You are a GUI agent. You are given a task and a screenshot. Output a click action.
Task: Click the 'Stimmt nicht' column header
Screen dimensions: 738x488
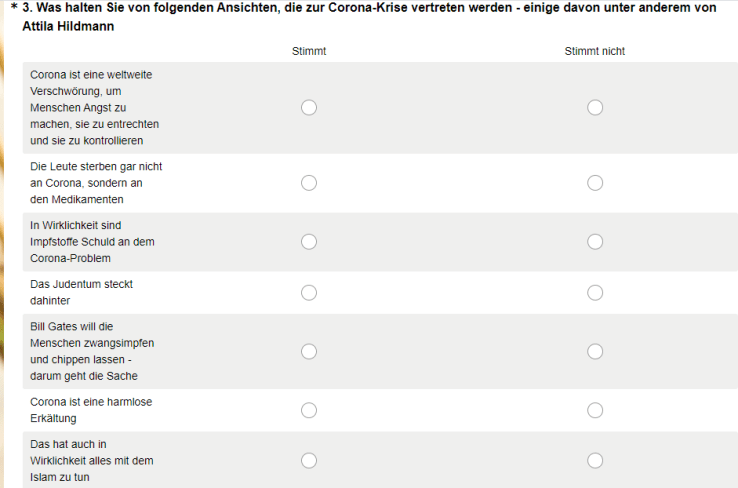pos(595,51)
